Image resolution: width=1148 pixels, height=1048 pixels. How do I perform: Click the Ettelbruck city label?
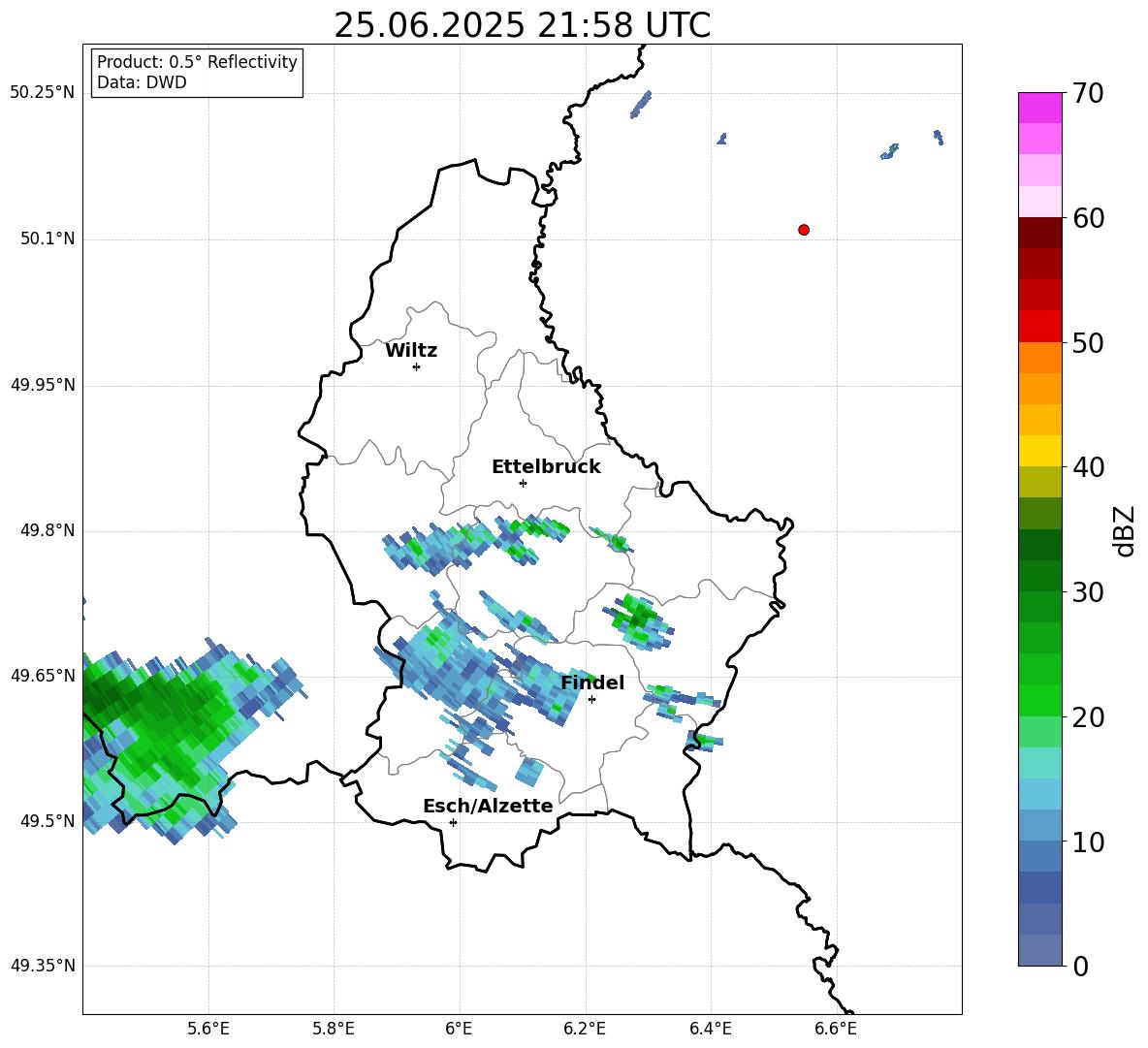pos(546,467)
